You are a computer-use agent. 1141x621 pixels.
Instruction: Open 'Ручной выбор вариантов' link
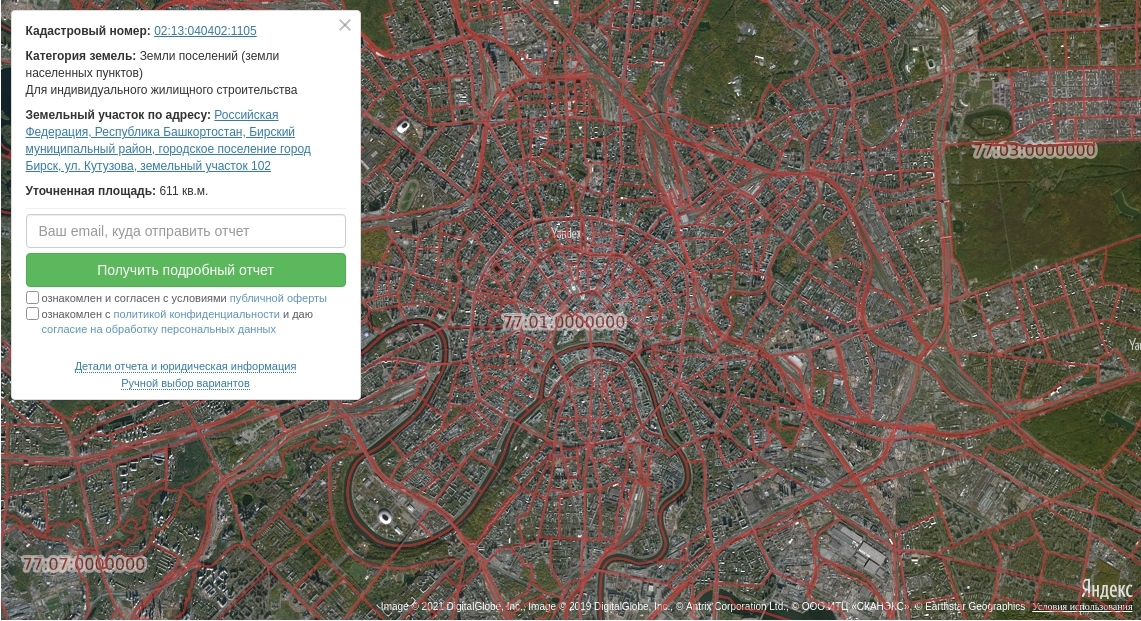coord(186,384)
